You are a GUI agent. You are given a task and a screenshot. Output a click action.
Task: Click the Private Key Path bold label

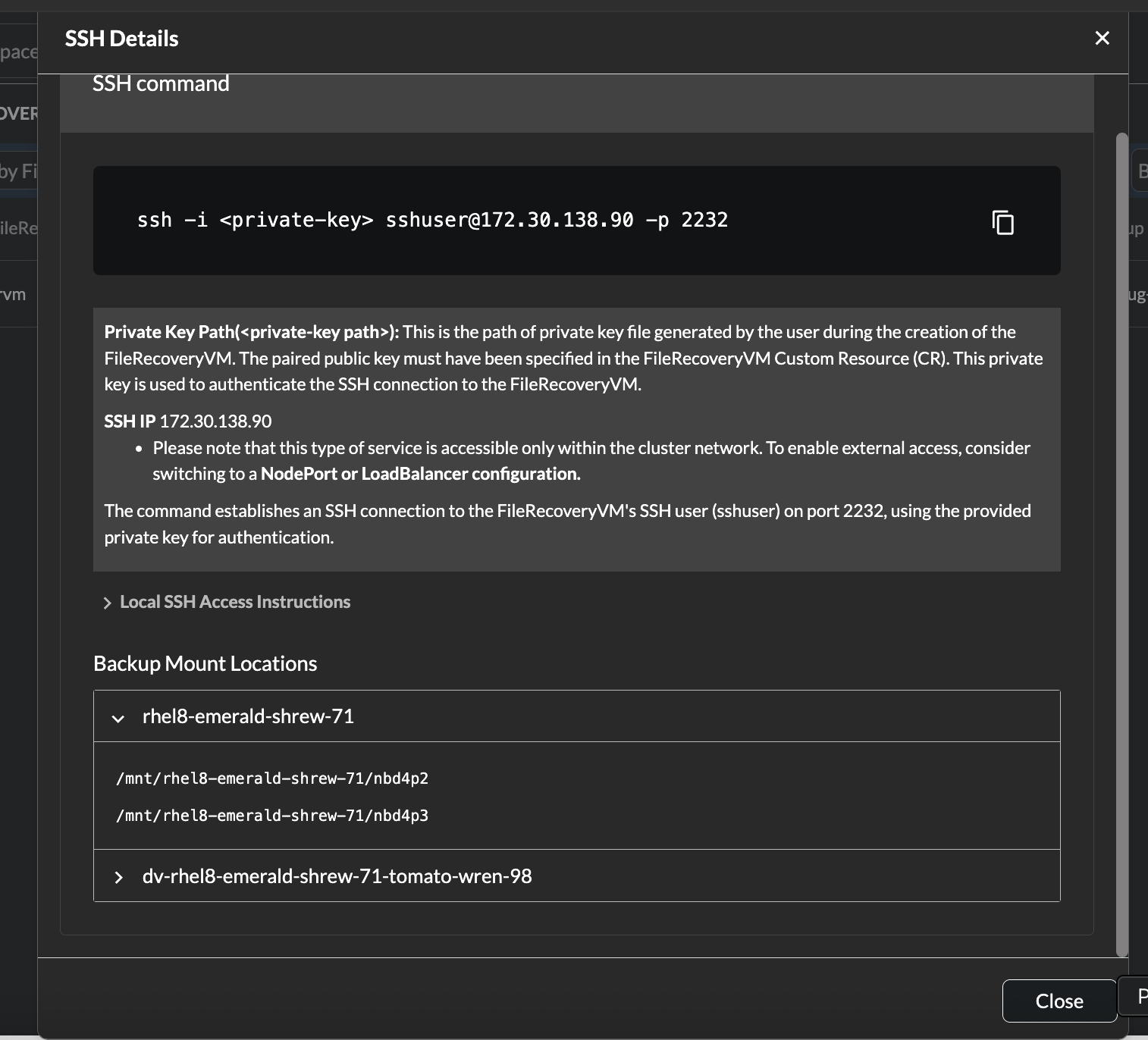251,332
